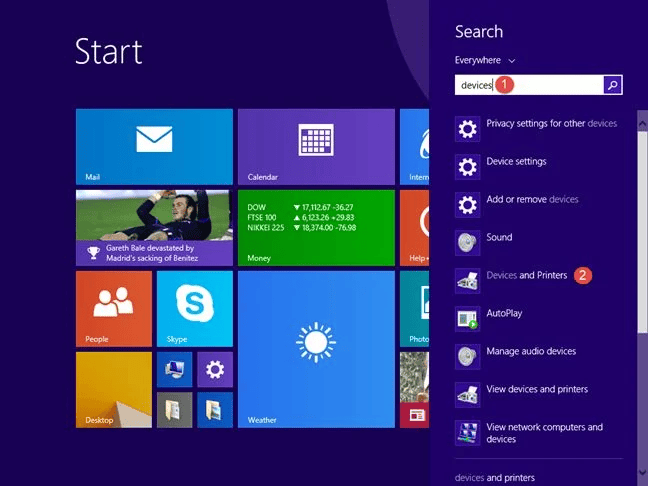Open the This PC small tile
The height and width of the screenshot is (486, 648).
tap(174, 369)
